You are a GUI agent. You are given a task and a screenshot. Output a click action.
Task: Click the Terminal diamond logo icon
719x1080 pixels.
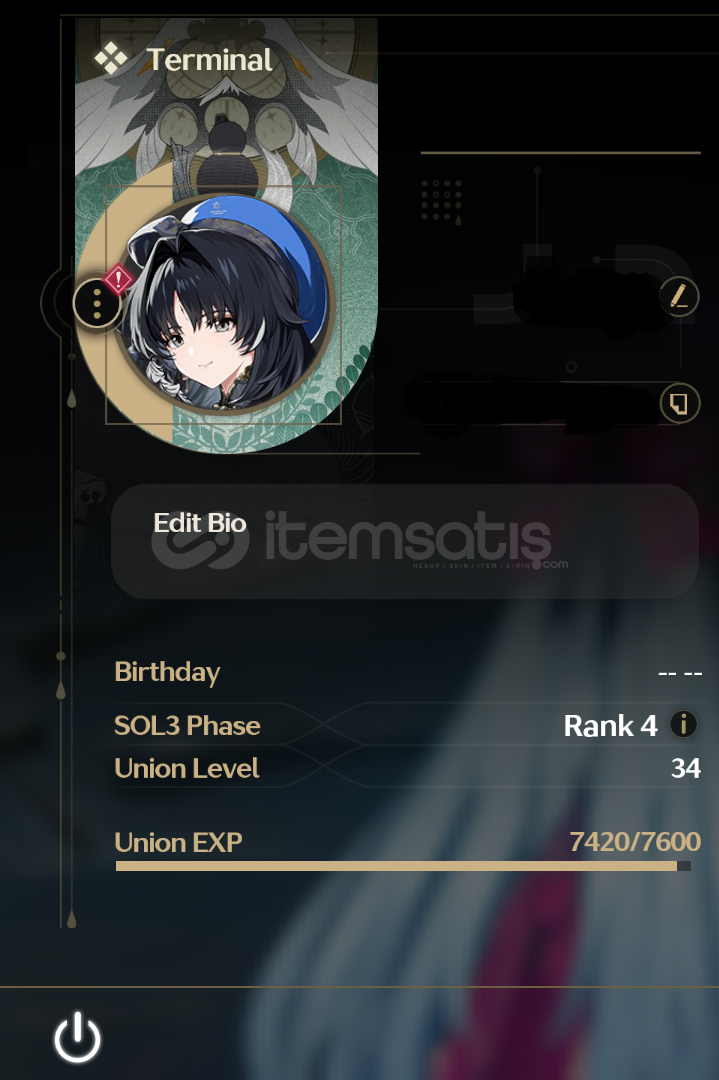[111, 59]
